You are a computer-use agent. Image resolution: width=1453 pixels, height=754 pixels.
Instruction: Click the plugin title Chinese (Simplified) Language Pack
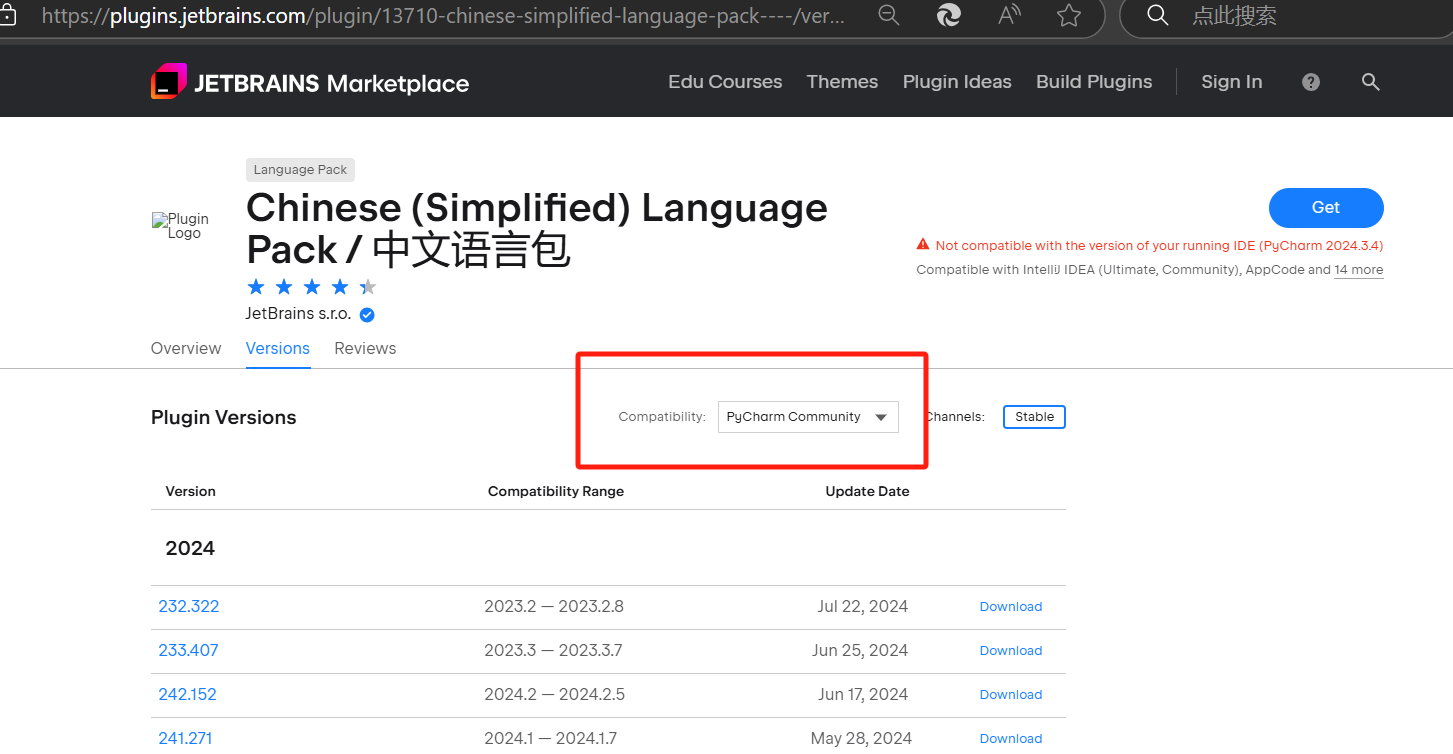[x=537, y=229]
